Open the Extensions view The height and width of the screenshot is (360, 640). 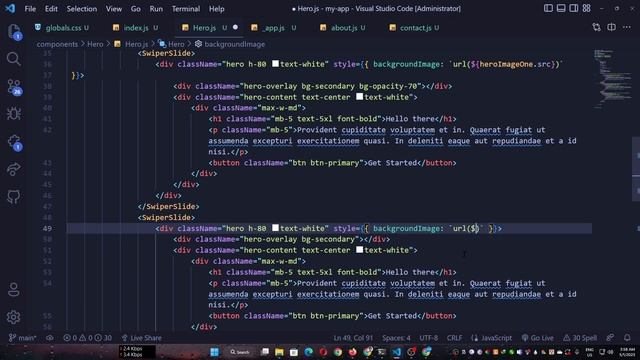click(x=14, y=142)
